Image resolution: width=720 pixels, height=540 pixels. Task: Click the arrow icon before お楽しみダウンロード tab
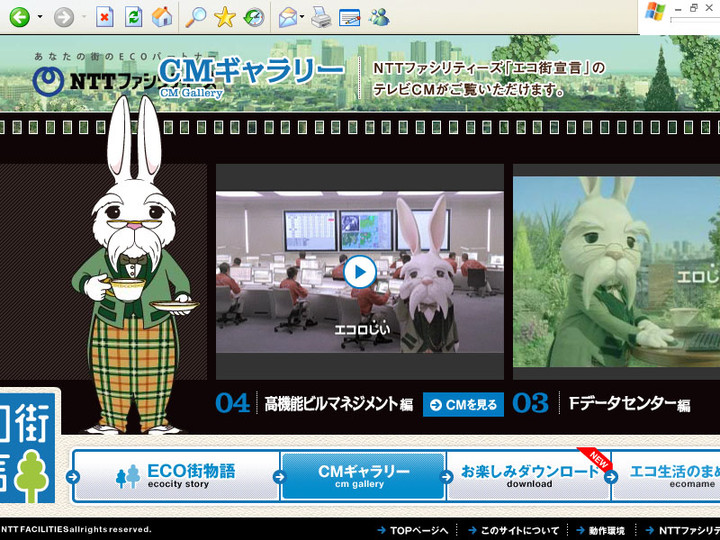click(x=446, y=477)
